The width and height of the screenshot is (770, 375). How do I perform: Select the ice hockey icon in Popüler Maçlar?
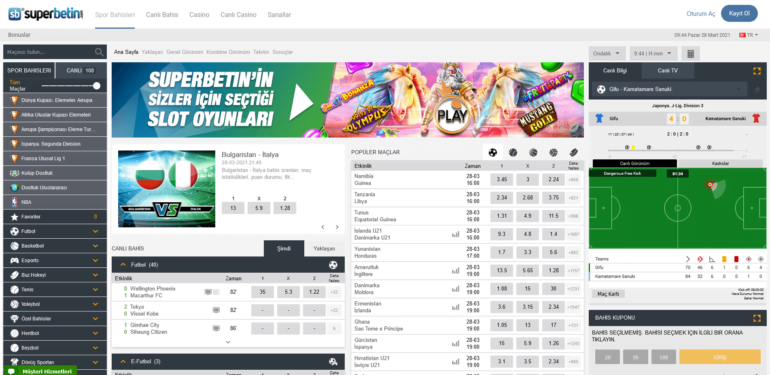coord(574,153)
